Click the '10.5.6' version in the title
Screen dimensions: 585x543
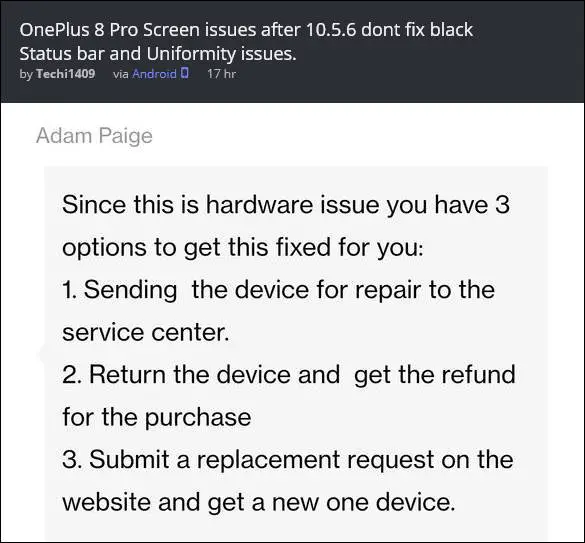coord(331,30)
